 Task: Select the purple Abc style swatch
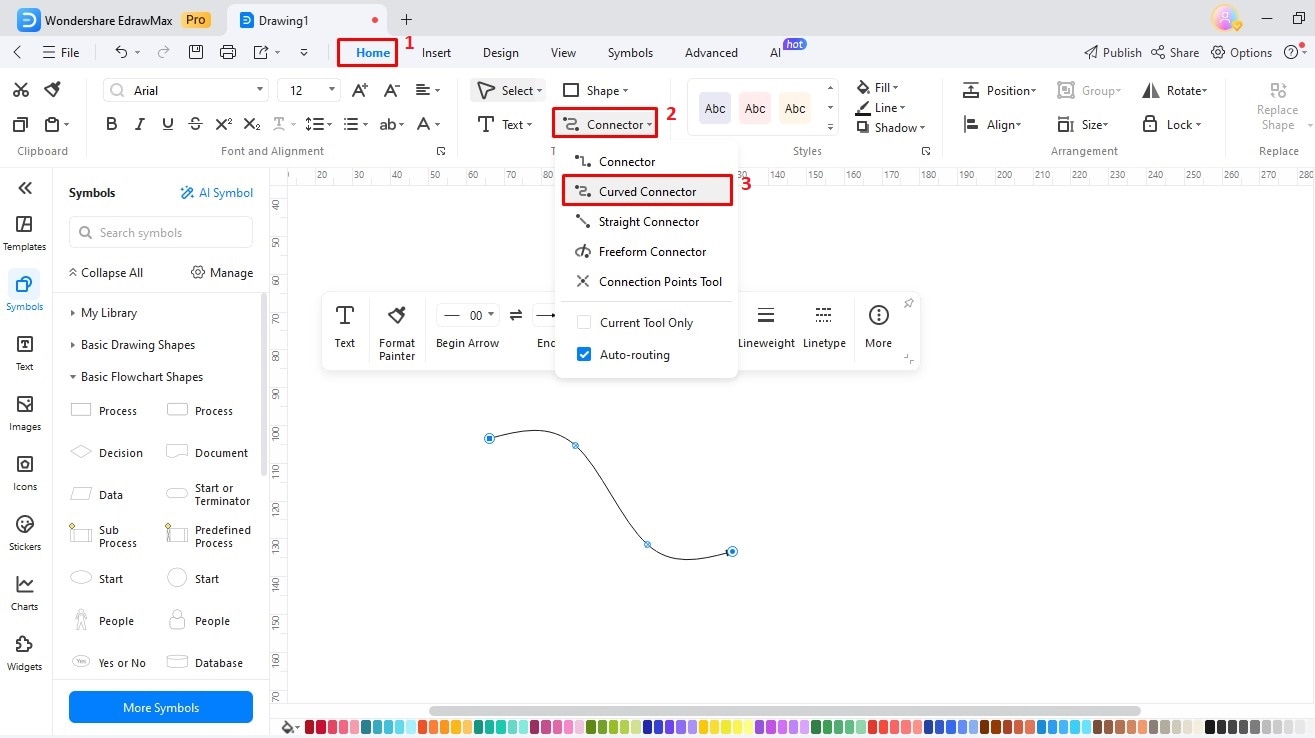tap(715, 108)
